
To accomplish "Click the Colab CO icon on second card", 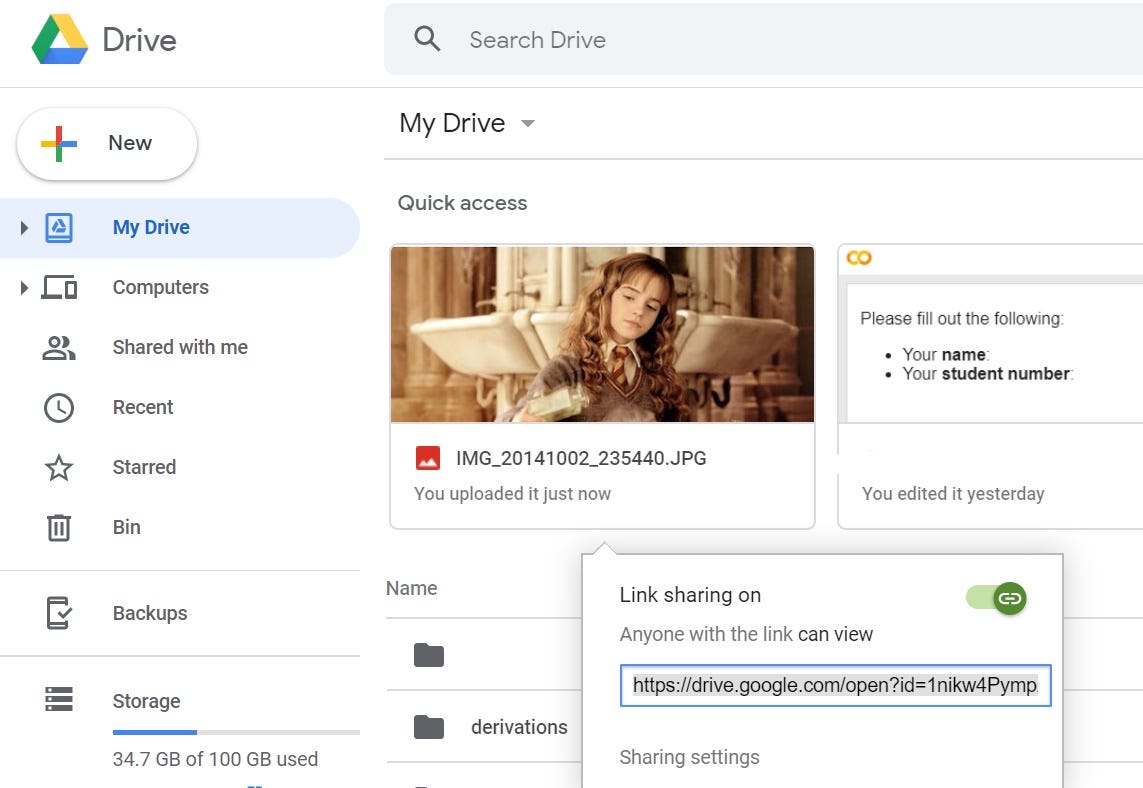I will pos(859,257).
